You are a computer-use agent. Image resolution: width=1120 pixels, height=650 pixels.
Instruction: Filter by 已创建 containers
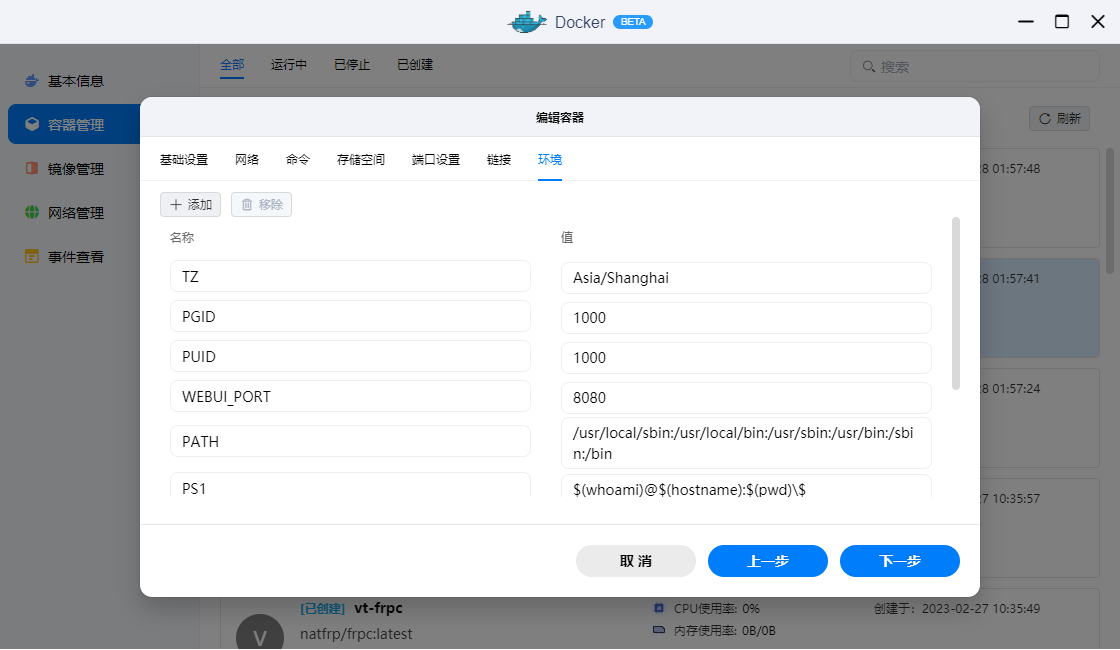tap(415, 65)
